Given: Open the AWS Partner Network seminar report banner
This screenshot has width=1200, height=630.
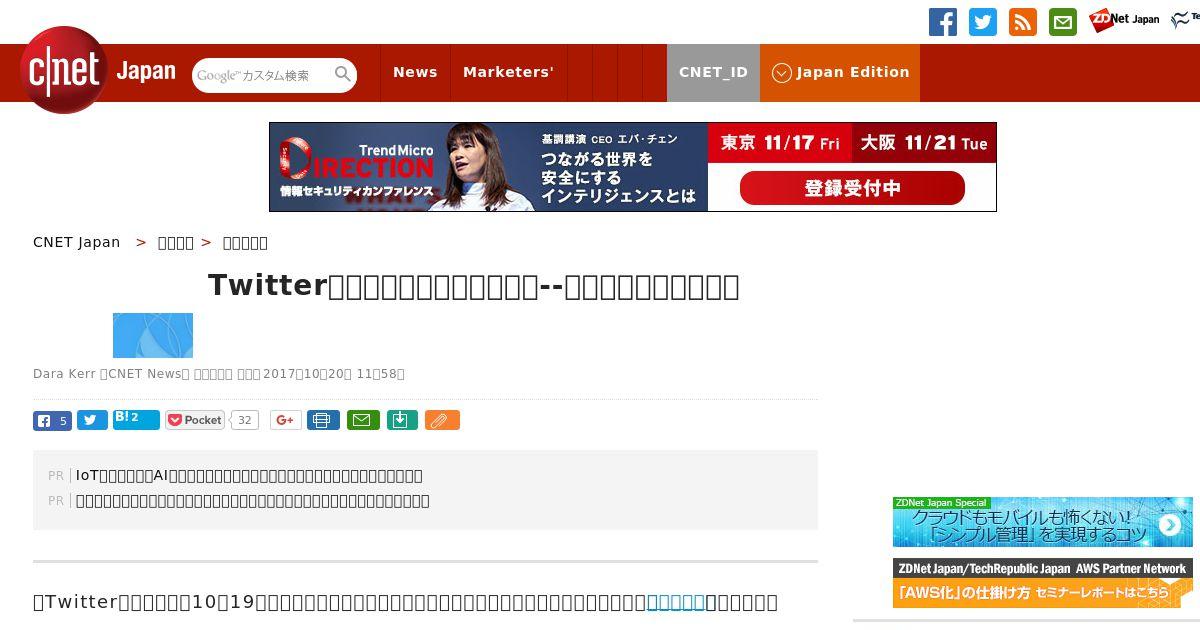Looking at the screenshot, I should [x=1043, y=583].
